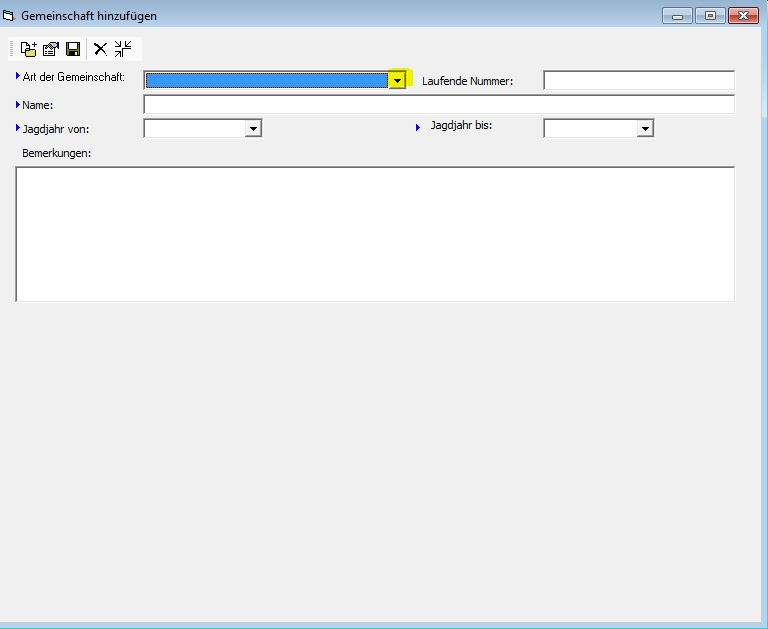768x629 pixels.
Task: Open the Art der Gemeinschaft dropdown arrow
Action: (397, 80)
